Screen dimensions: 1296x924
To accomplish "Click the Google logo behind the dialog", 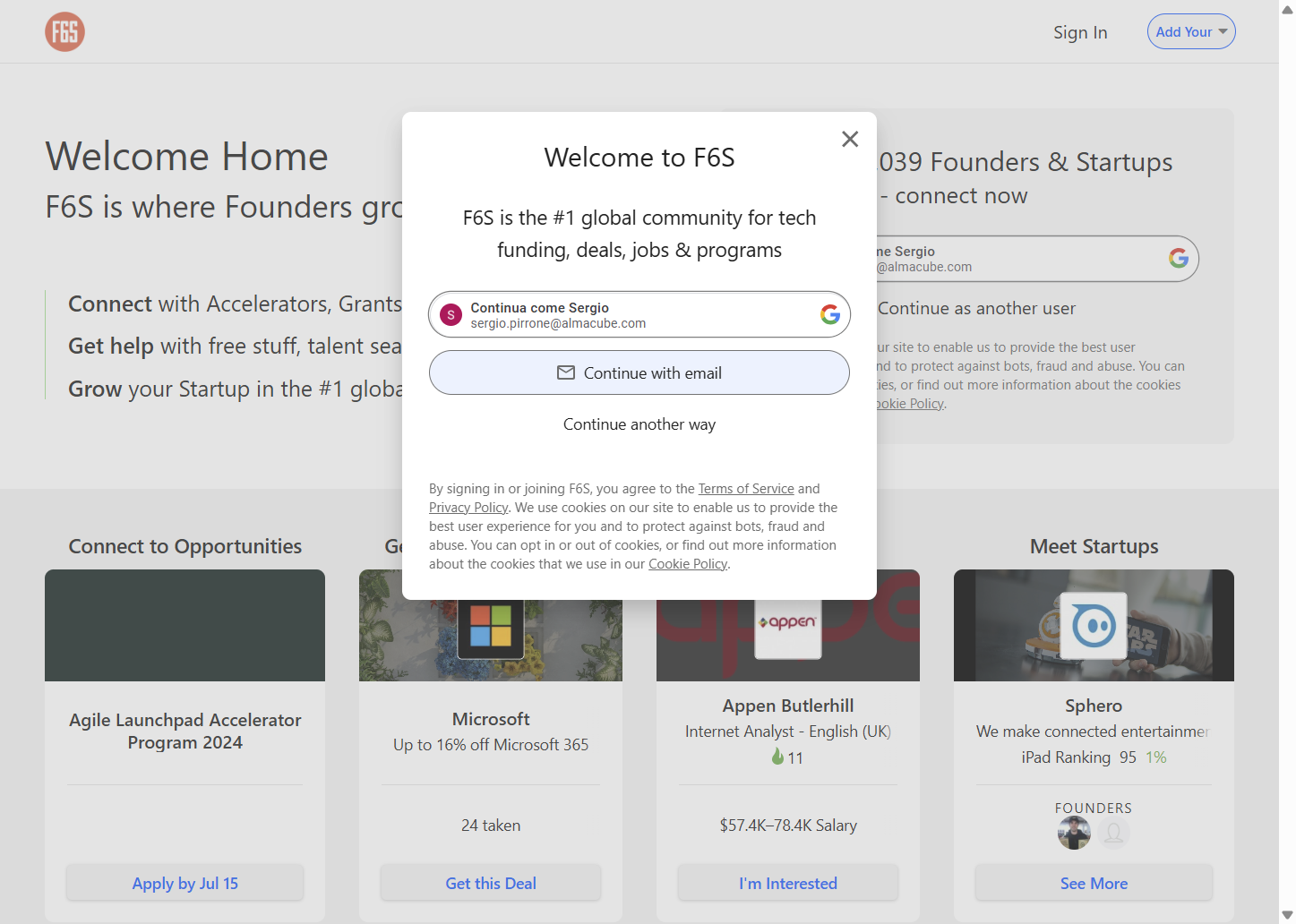I will tap(1179, 258).
